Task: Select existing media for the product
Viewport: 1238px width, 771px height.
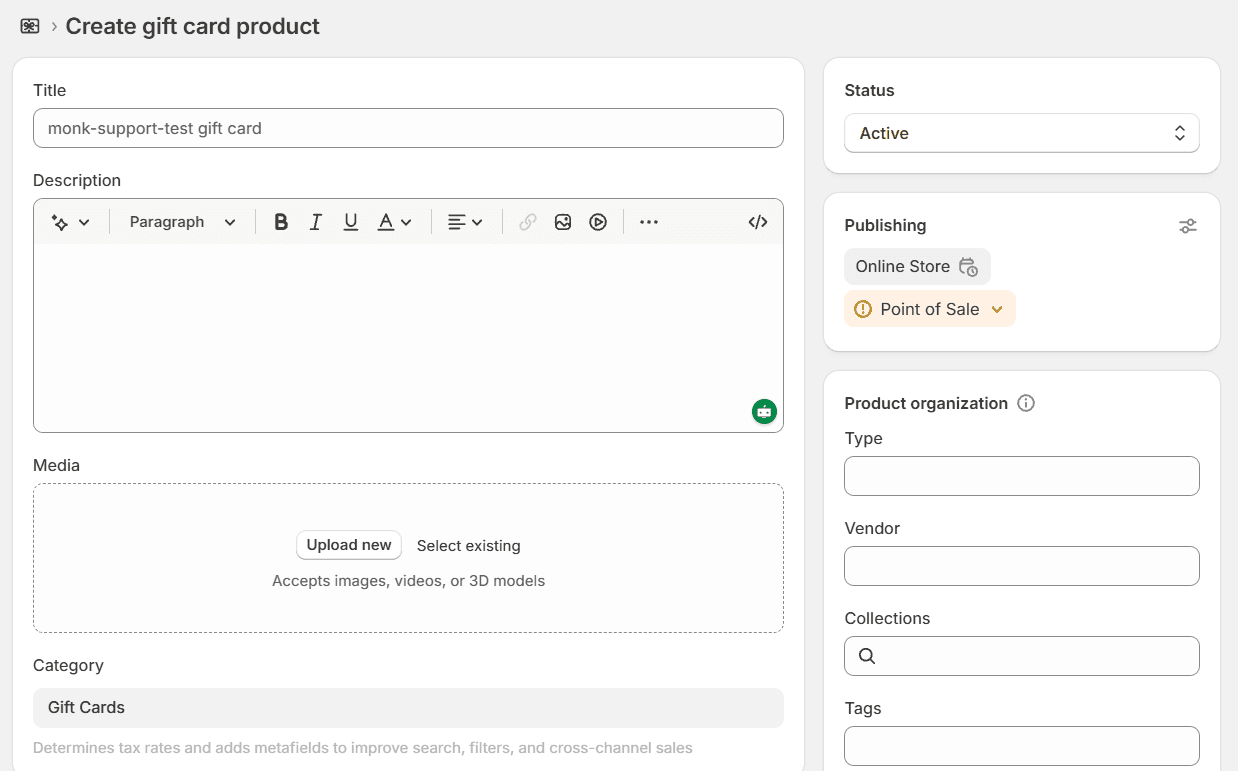Action: pos(468,546)
